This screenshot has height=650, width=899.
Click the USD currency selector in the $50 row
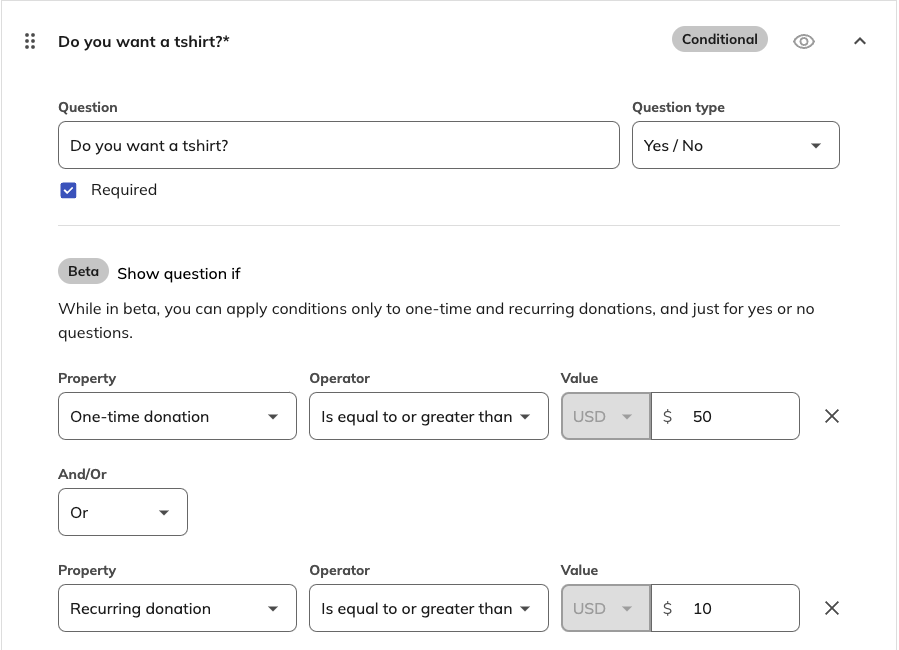tap(606, 416)
